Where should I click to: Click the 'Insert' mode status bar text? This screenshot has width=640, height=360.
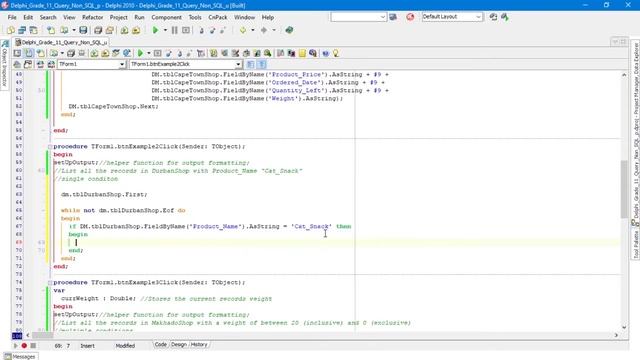click(87, 346)
